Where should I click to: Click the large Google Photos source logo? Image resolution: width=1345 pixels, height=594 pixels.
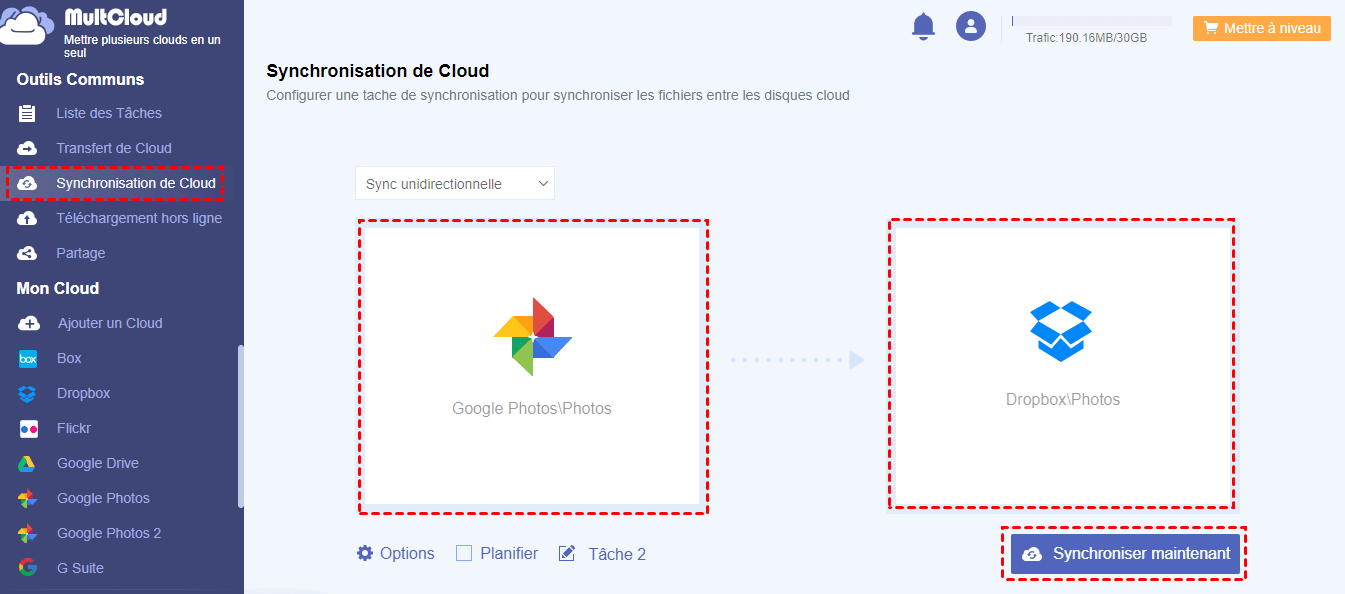(532, 336)
